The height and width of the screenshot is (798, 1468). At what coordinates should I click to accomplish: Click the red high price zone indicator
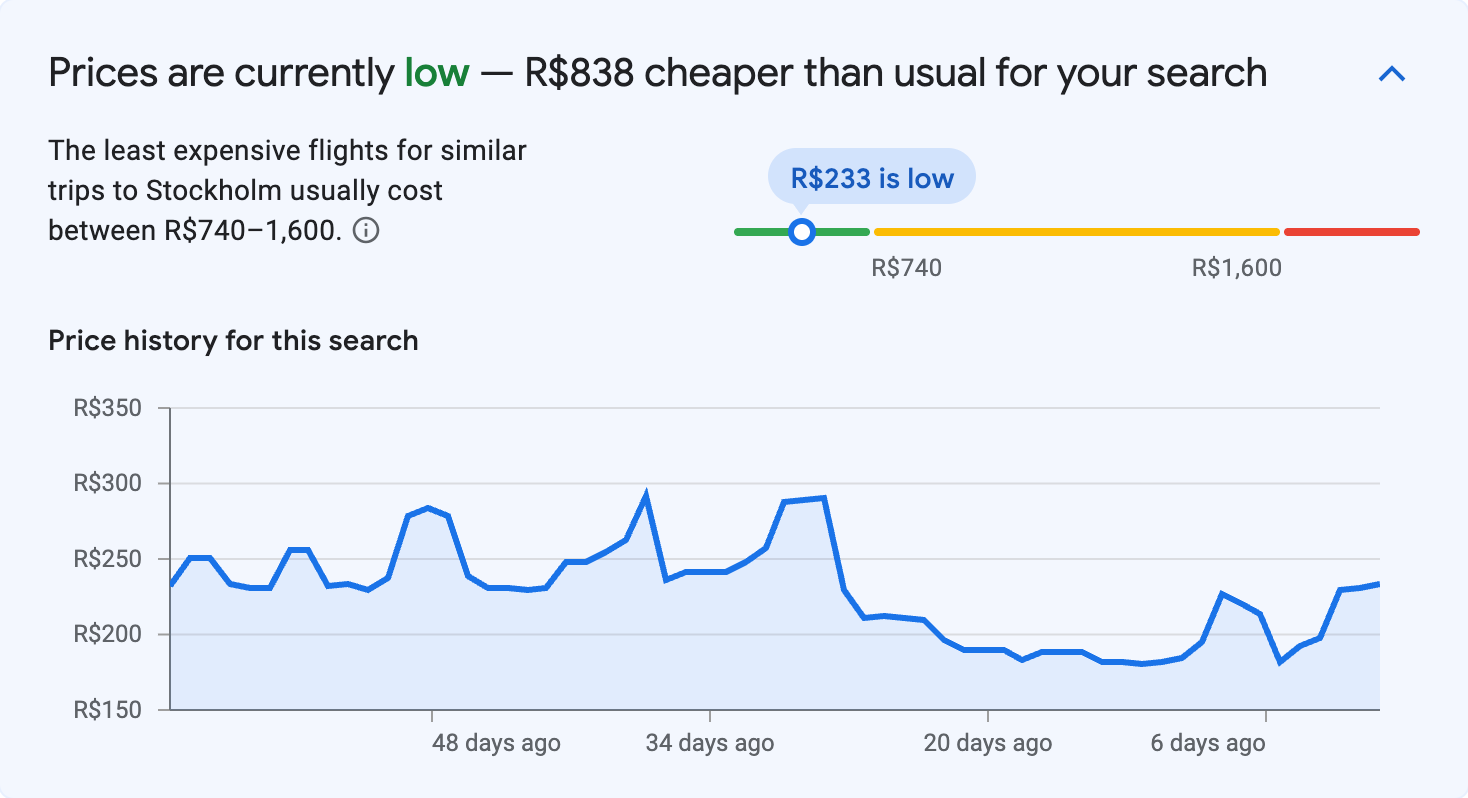coord(1350,231)
